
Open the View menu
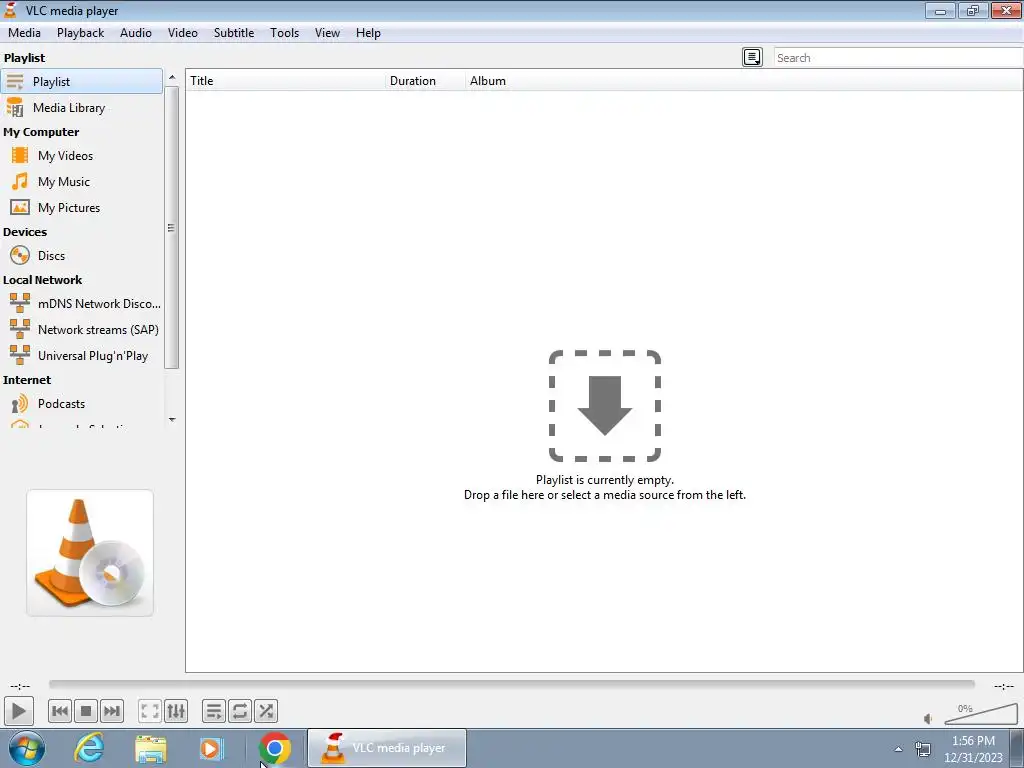coord(327,33)
